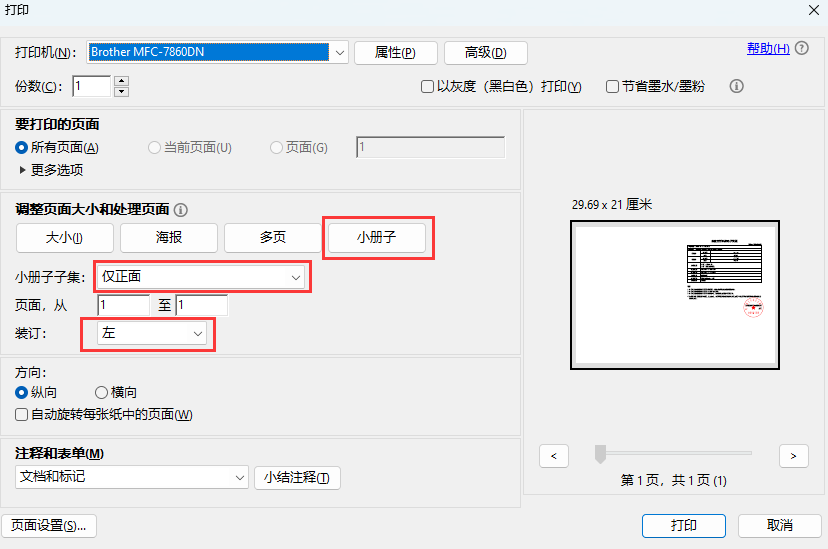Enable grayscale (black and white) printing
This screenshot has width=828, height=549.
[428, 87]
